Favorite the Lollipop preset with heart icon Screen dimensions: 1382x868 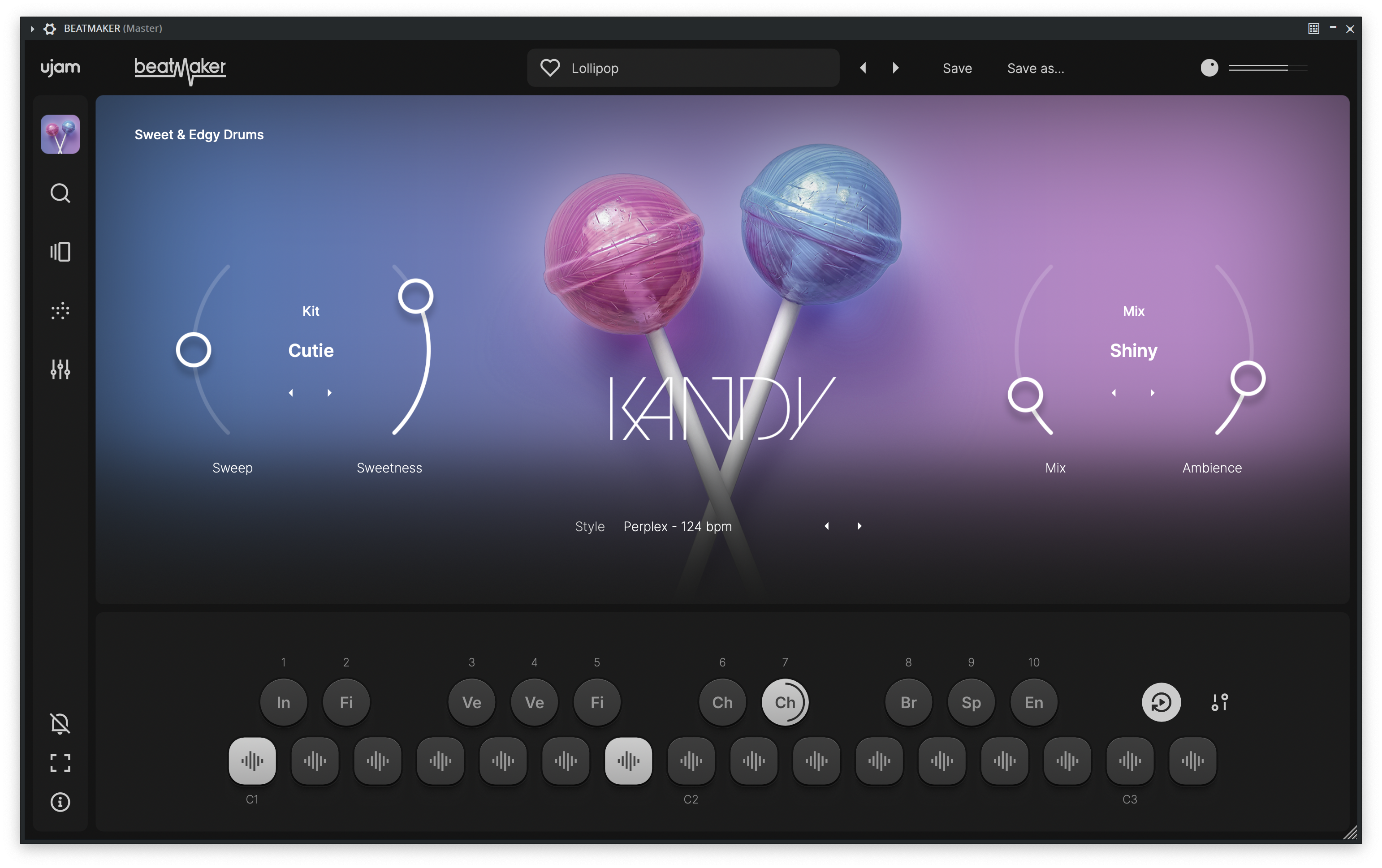coord(550,68)
